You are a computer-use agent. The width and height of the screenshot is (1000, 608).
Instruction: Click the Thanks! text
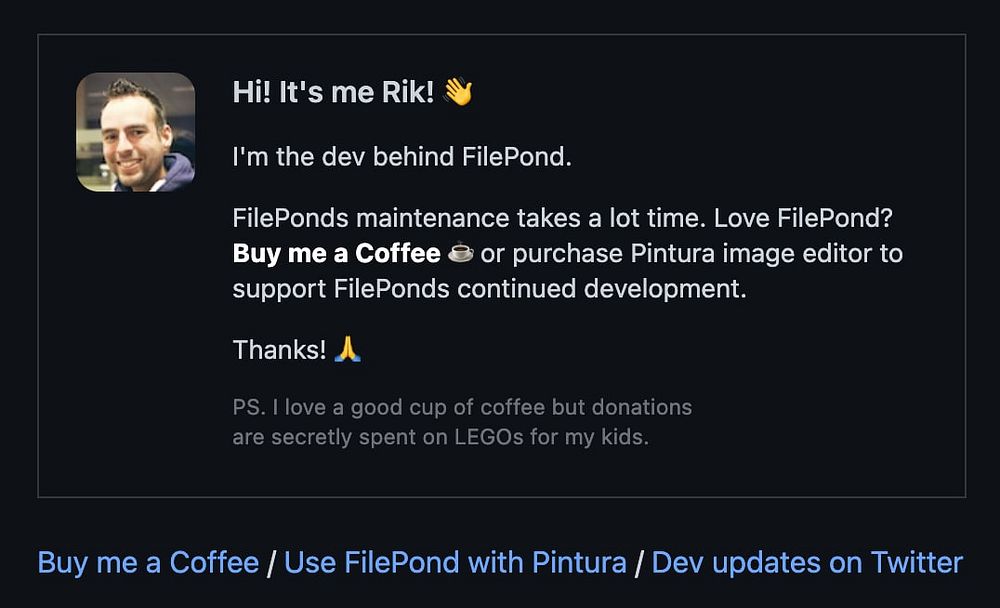(279, 350)
